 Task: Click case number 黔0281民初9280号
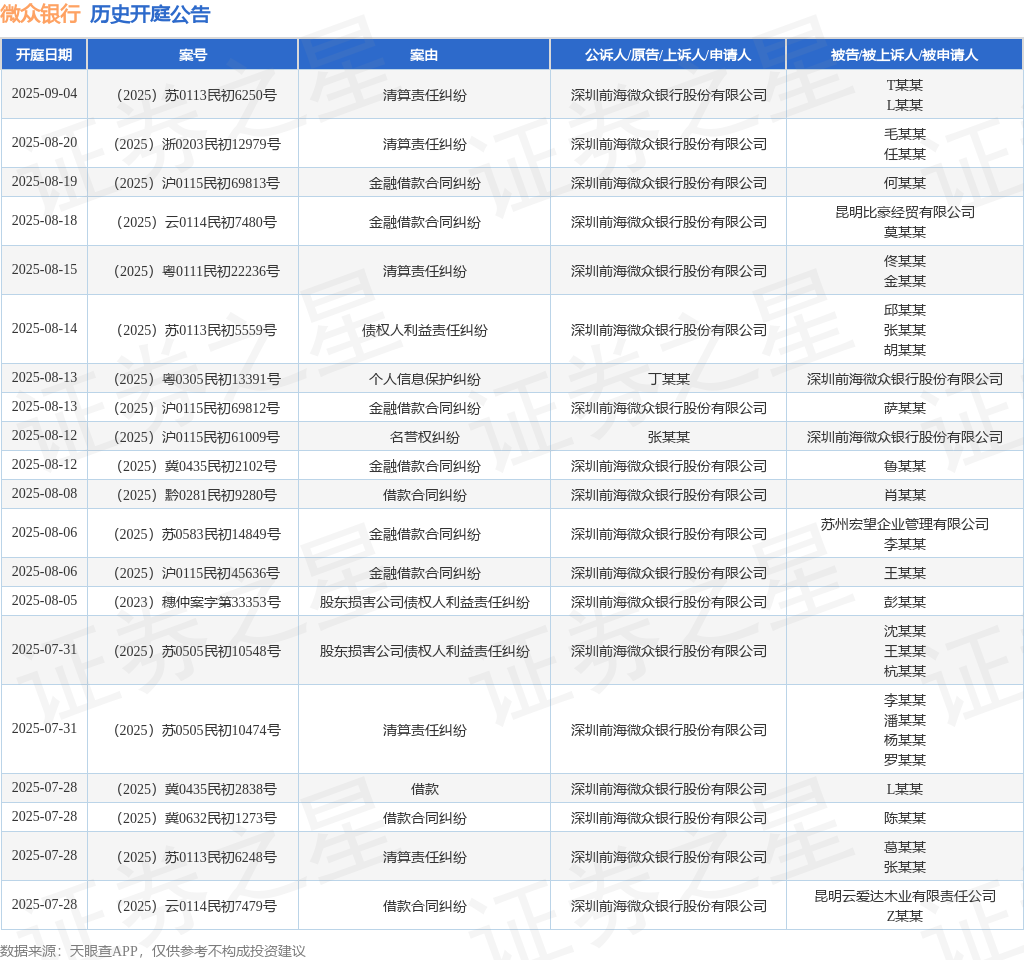[196, 495]
